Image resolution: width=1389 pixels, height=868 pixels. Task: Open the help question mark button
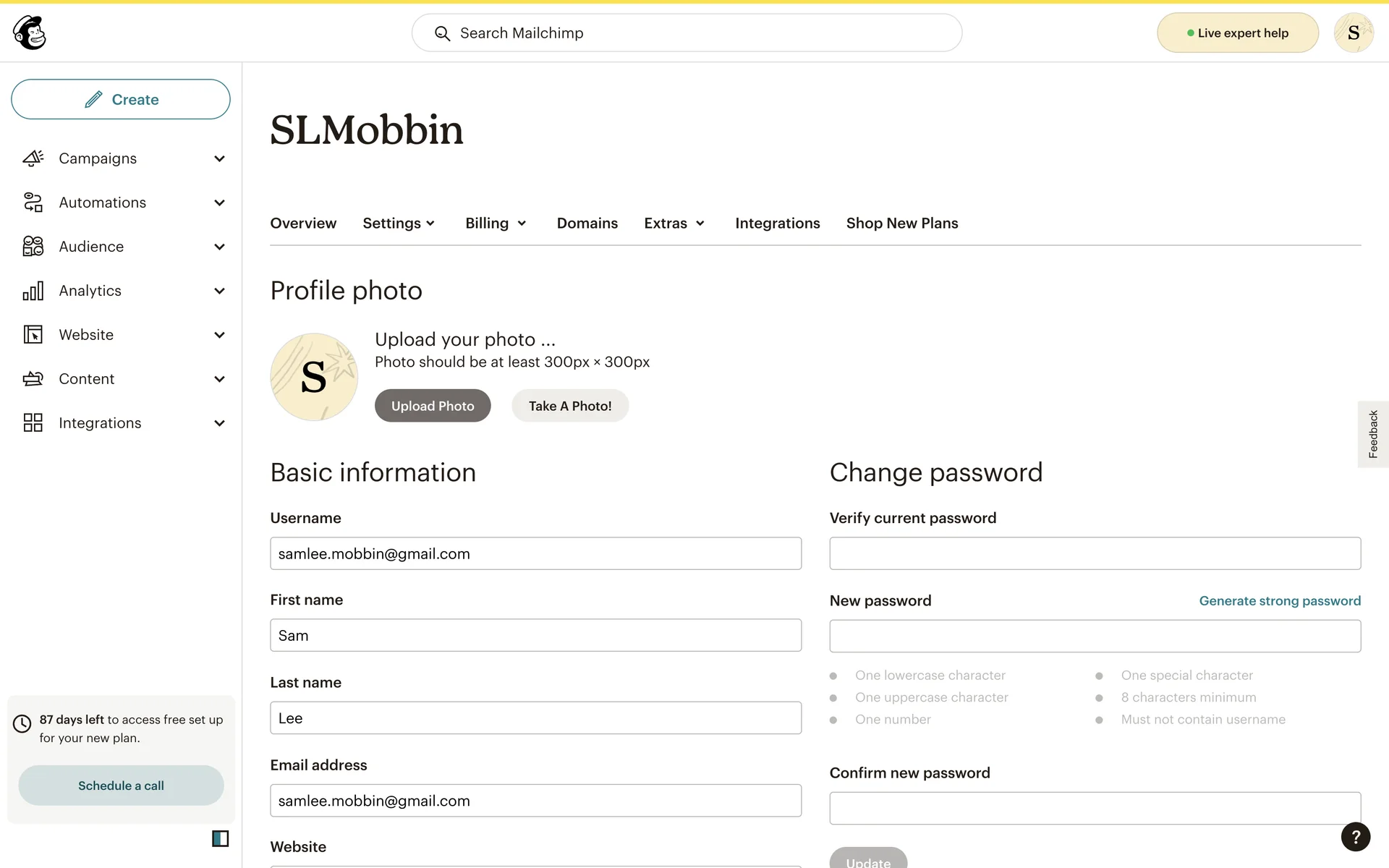(x=1355, y=837)
